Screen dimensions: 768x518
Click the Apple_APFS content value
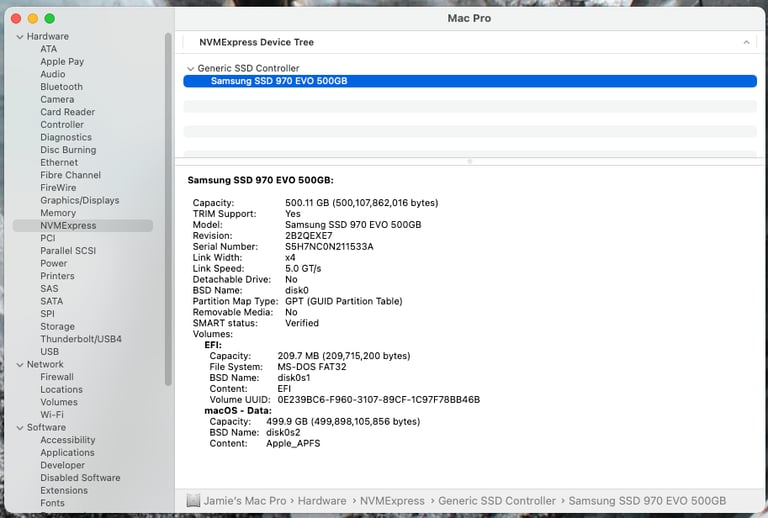293,444
